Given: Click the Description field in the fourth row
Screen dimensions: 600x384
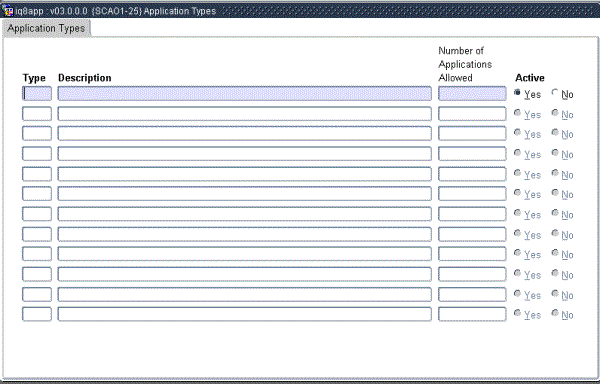Looking at the screenshot, I should pyautogui.click(x=245, y=154).
